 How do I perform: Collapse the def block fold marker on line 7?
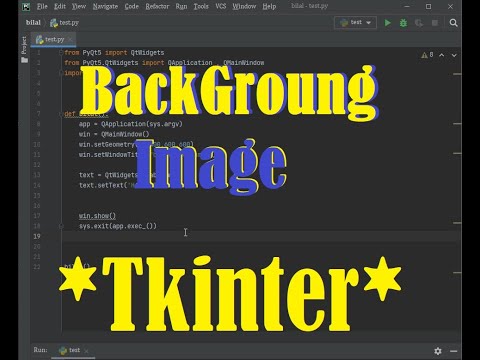[x=61, y=114]
